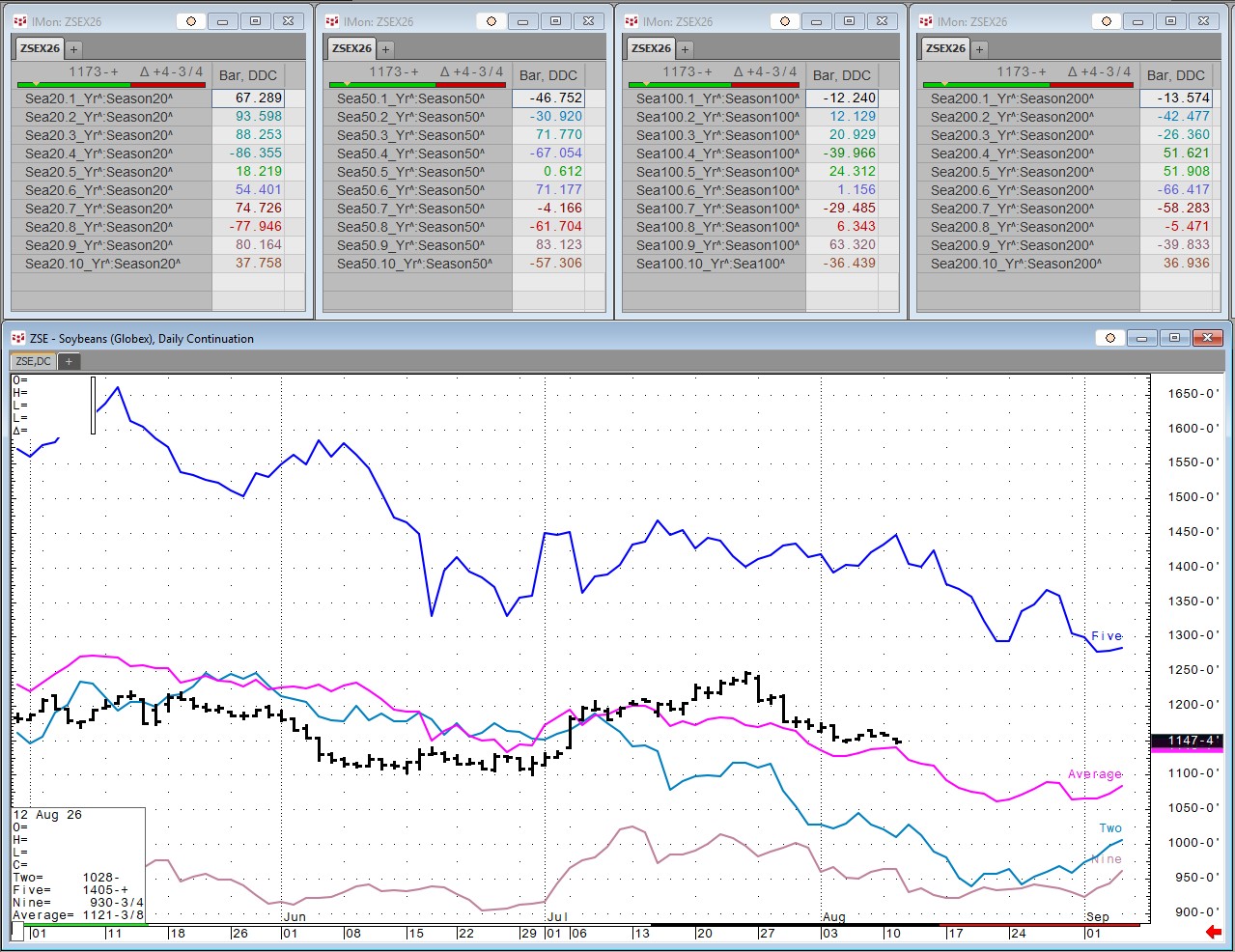The width and height of the screenshot is (1235, 952).
Task: Click the orange circle link button in the Sea100 IMon window
Action: [784, 21]
